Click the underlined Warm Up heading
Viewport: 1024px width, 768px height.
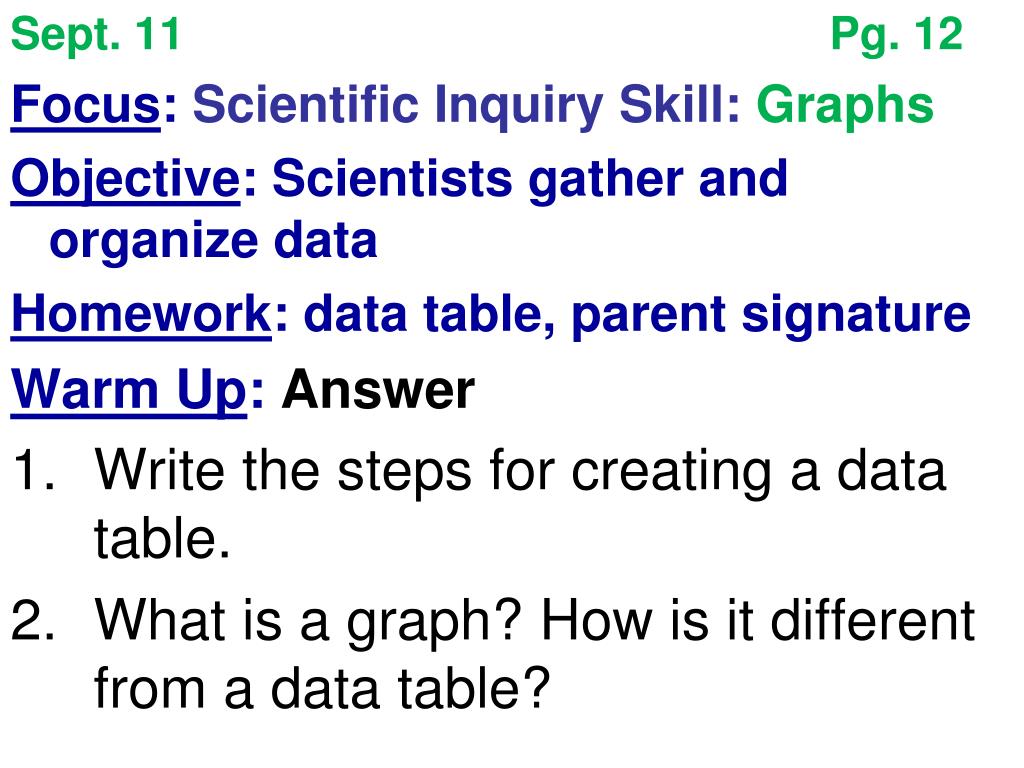(x=129, y=391)
